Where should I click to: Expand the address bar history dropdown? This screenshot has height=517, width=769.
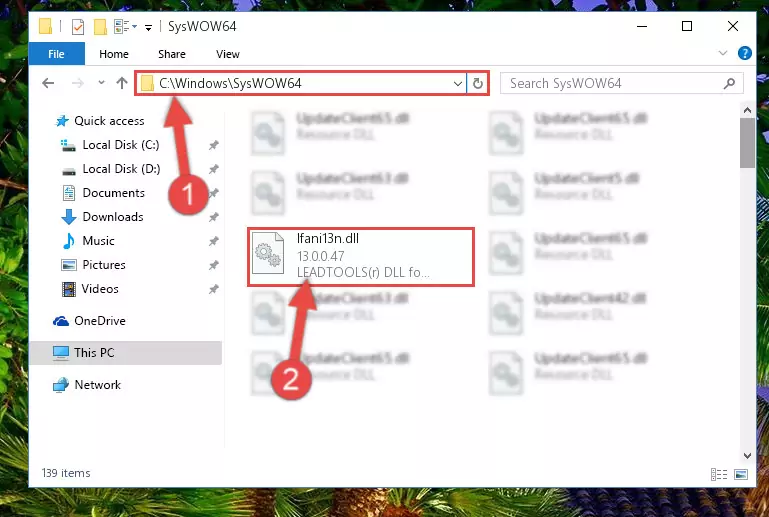[458, 83]
